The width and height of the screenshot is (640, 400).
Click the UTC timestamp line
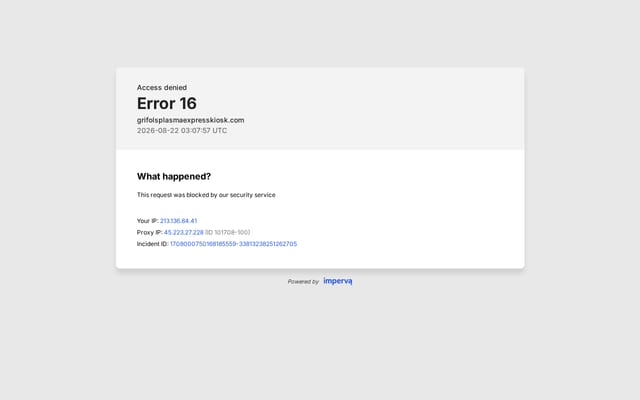pyautogui.click(x=182, y=131)
